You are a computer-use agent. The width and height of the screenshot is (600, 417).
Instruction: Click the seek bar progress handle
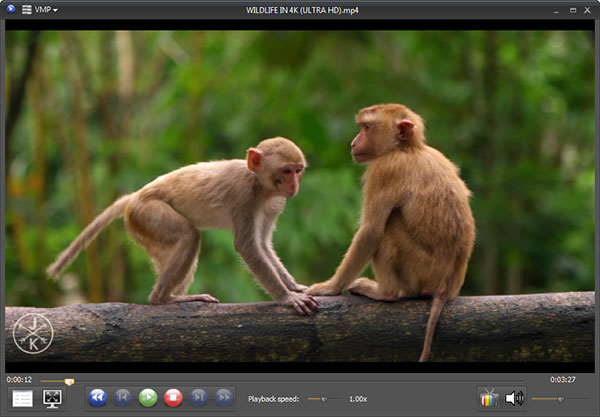[69, 381]
